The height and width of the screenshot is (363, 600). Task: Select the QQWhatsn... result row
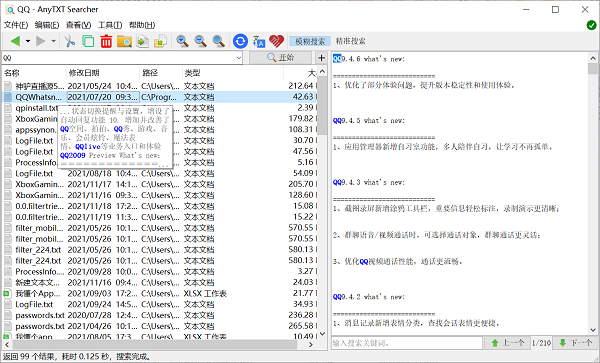pyautogui.click(x=160, y=97)
